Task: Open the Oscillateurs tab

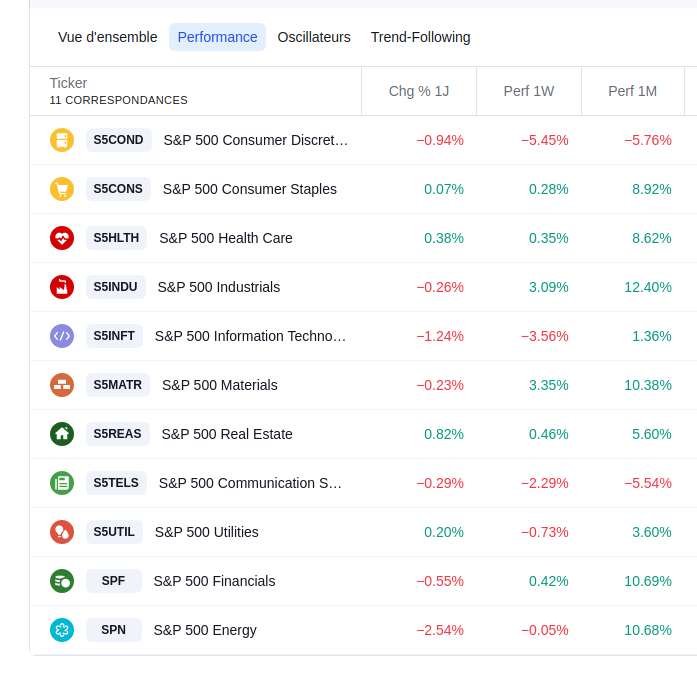Action: (x=314, y=37)
